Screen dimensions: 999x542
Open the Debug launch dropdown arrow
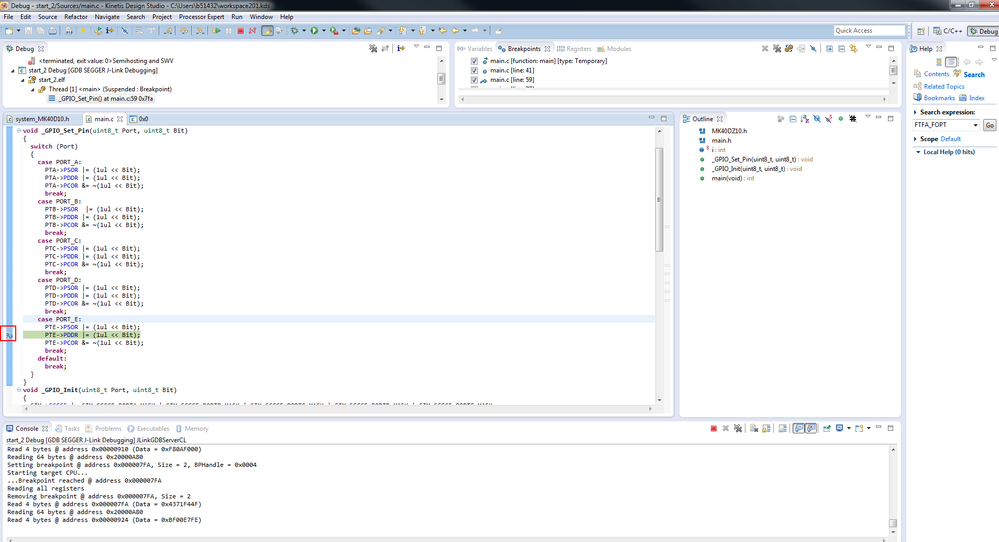pos(304,31)
